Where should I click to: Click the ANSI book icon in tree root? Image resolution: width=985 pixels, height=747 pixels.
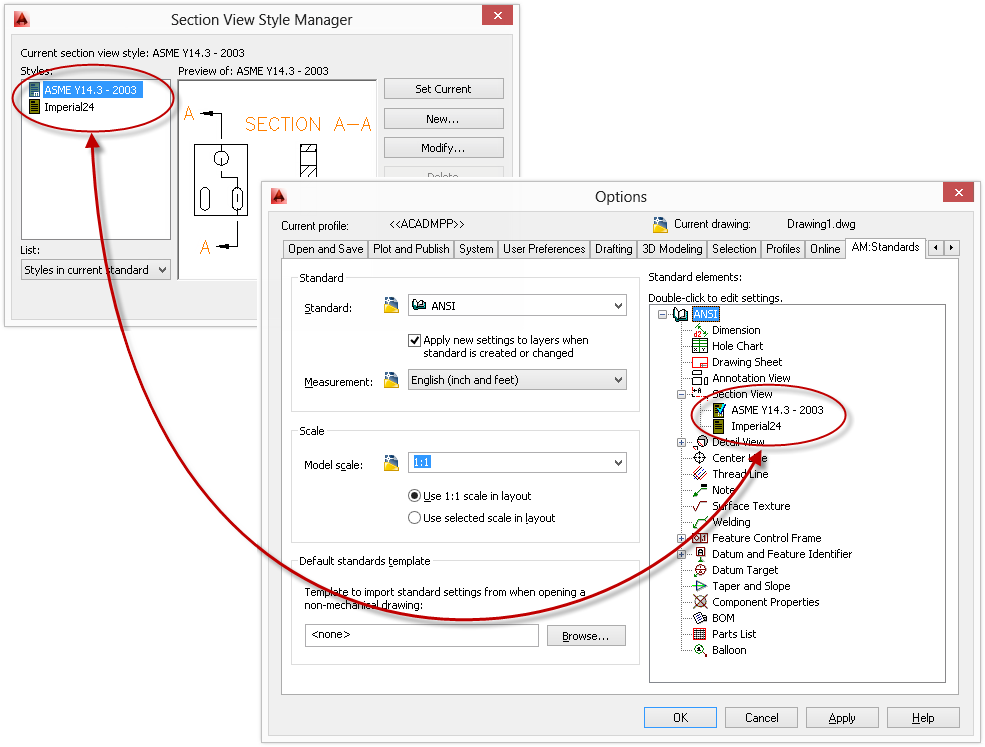tap(680, 314)
